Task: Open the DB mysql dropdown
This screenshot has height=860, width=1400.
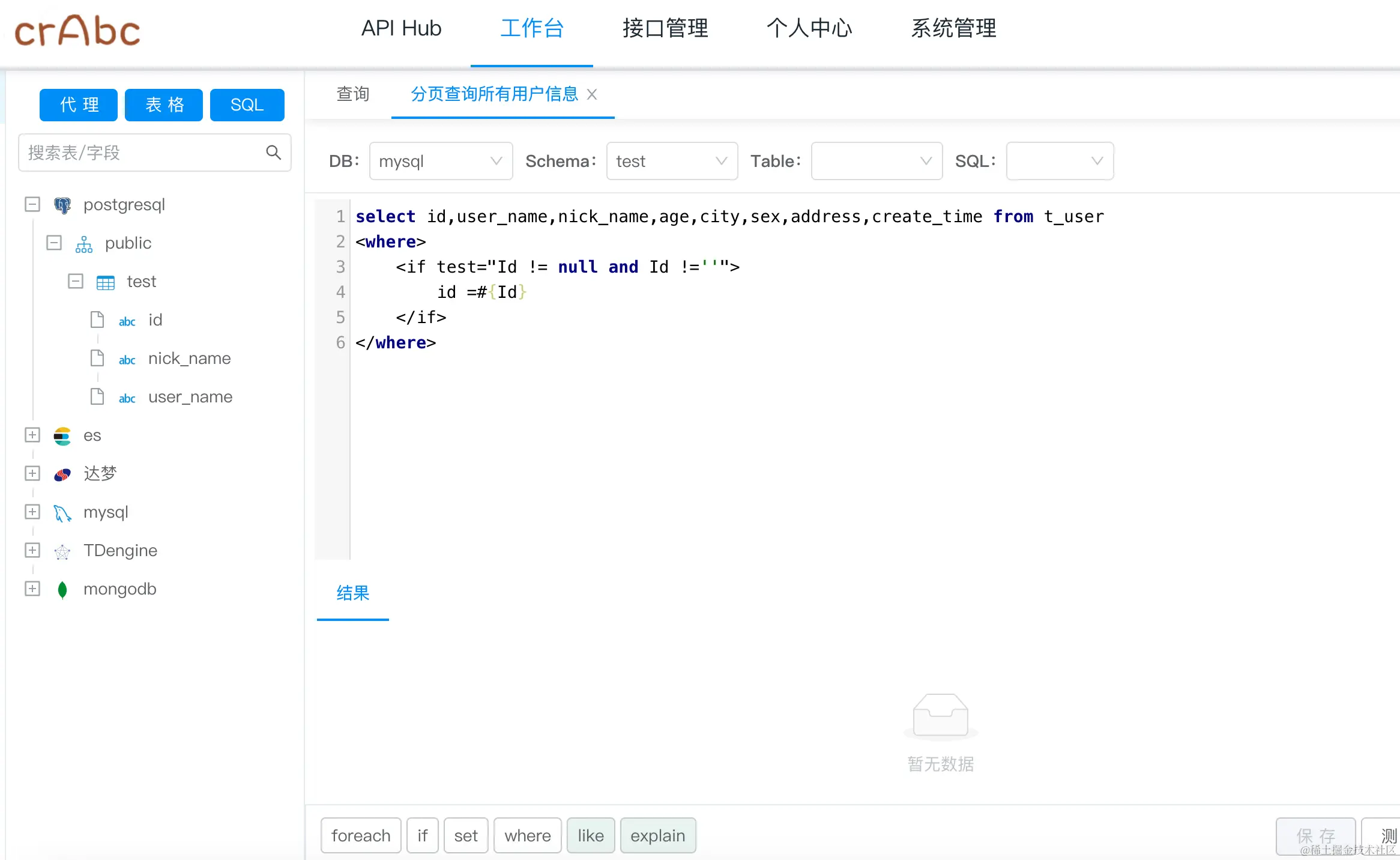Action: tap(441, 161)
